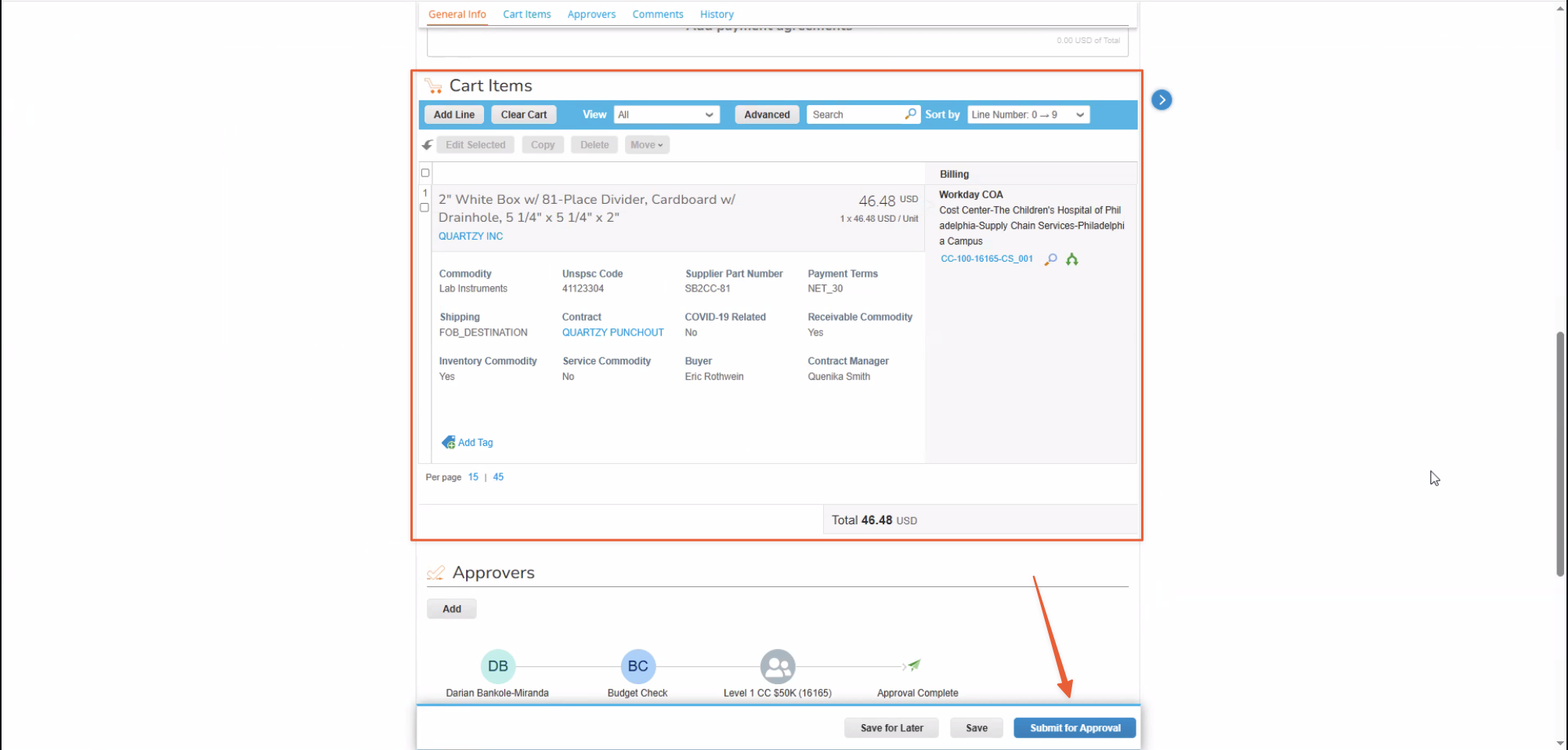The width and height of the screenshot is (1568, 750).
Task: Click the Add Line button
Action: point(454,114)
